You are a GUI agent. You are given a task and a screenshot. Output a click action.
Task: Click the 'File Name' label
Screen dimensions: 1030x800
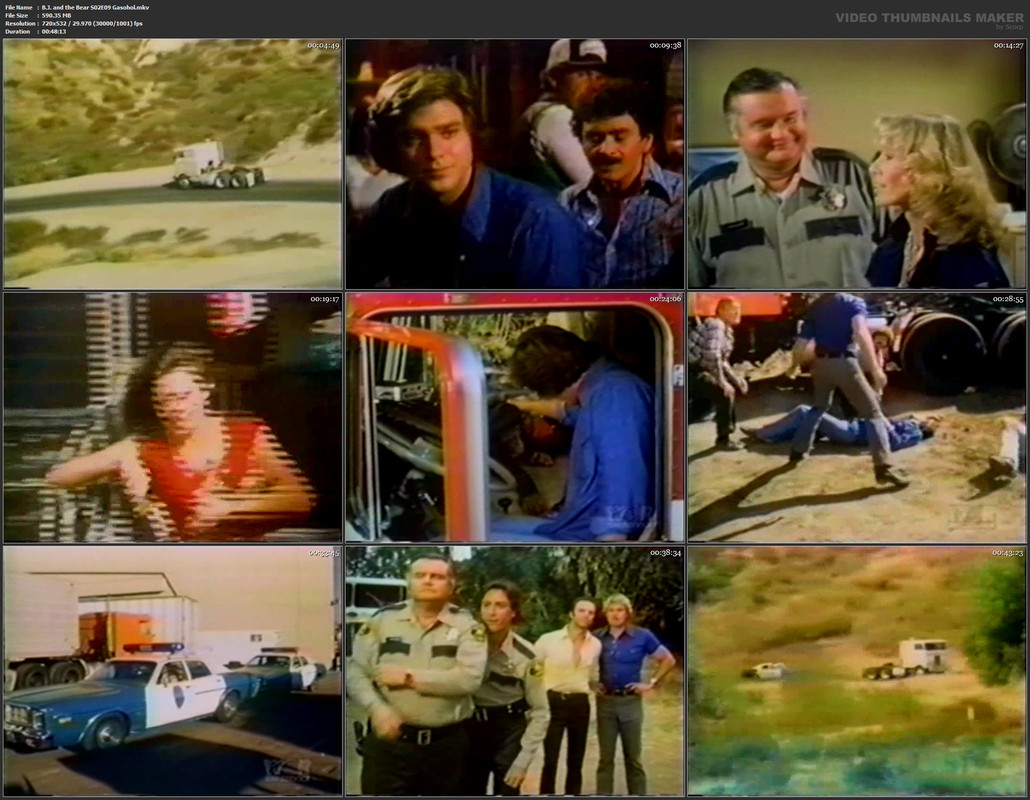18,7
